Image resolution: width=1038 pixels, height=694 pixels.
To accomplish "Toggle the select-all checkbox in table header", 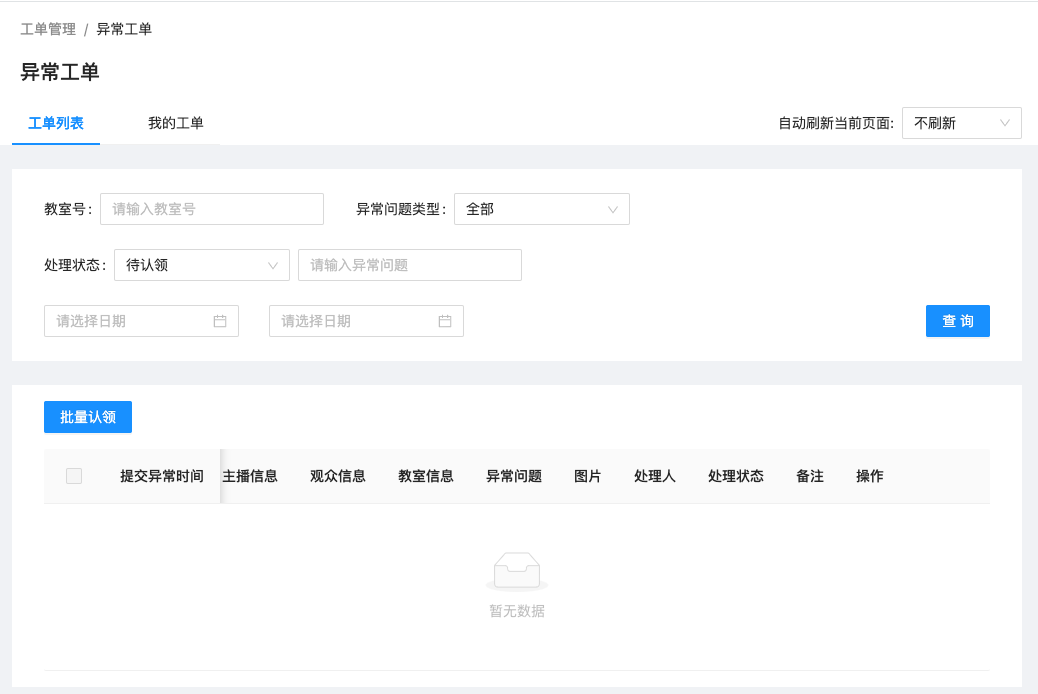I will coord(73,476).
